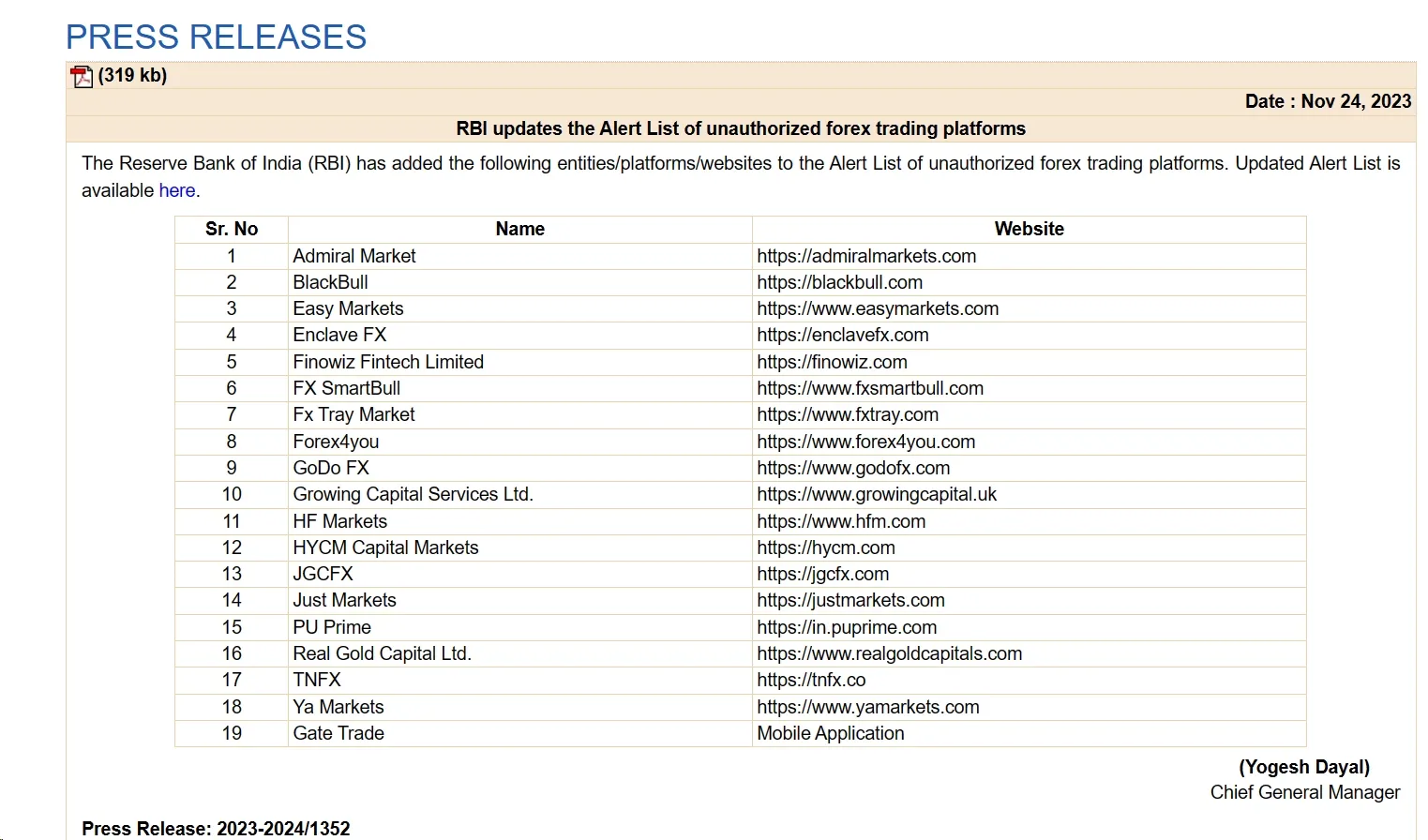Select the 'Easy Markets' name cell
This screenshot has width=1428, height=840.
coord(520,308)
